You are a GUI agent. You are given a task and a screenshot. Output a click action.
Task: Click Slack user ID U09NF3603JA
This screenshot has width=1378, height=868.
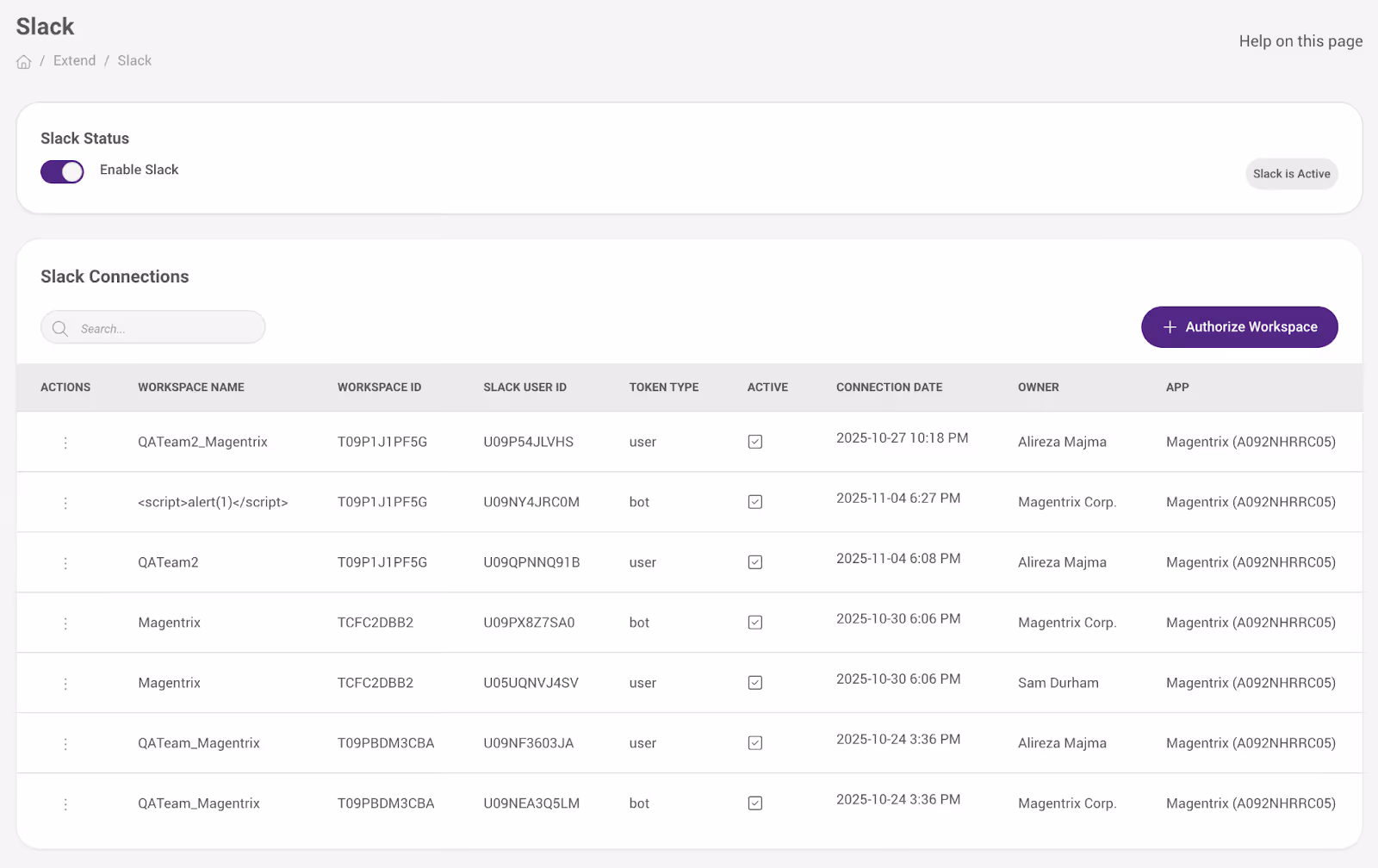pos(528,743)
